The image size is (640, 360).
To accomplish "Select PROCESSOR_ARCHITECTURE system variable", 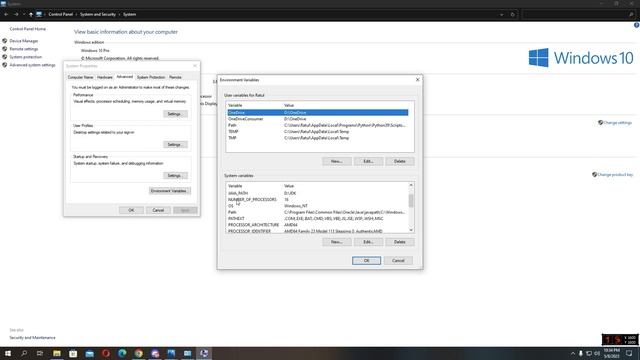I will pos(318,225).
